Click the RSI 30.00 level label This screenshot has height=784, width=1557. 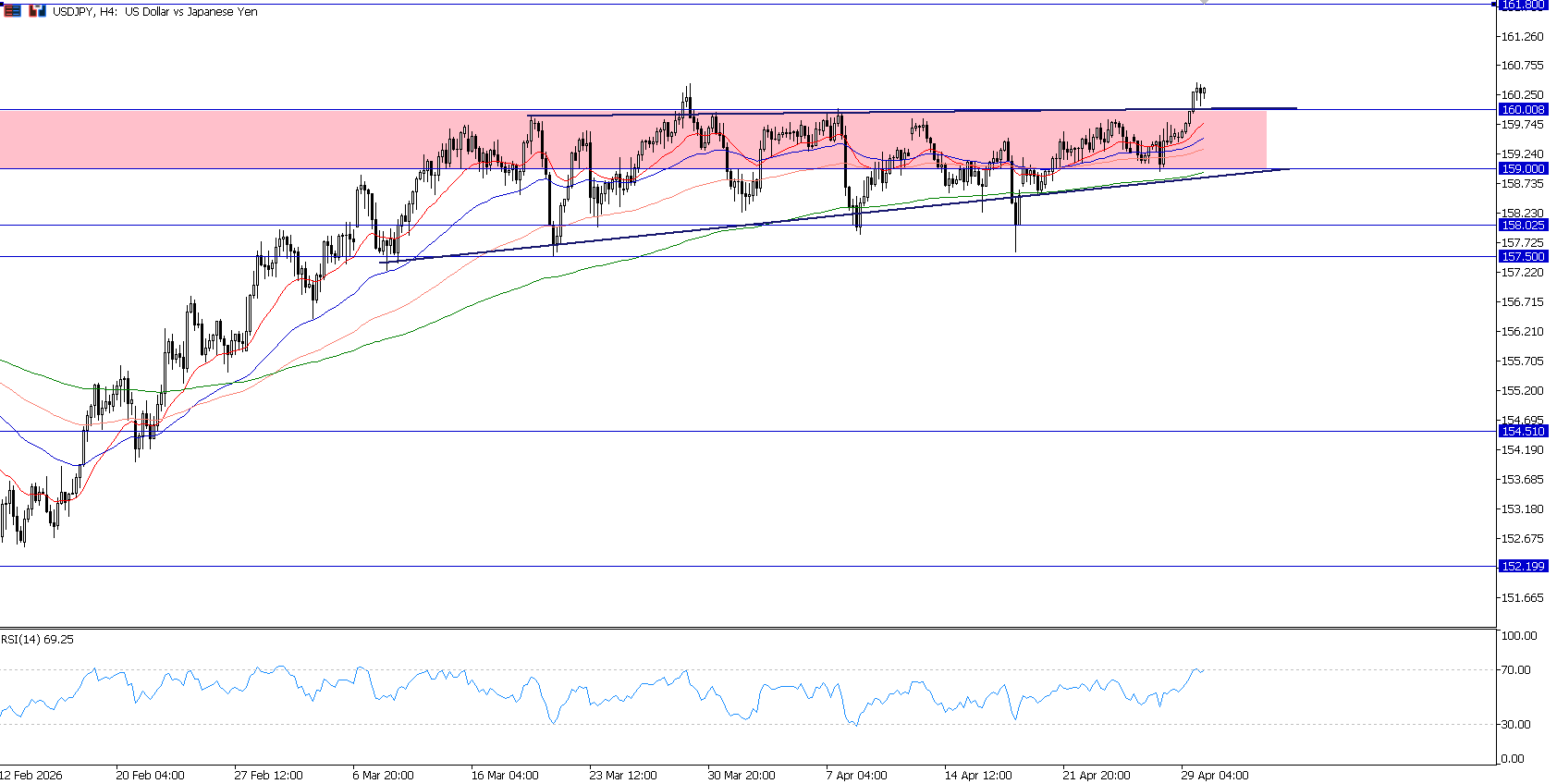[1516, 724]
